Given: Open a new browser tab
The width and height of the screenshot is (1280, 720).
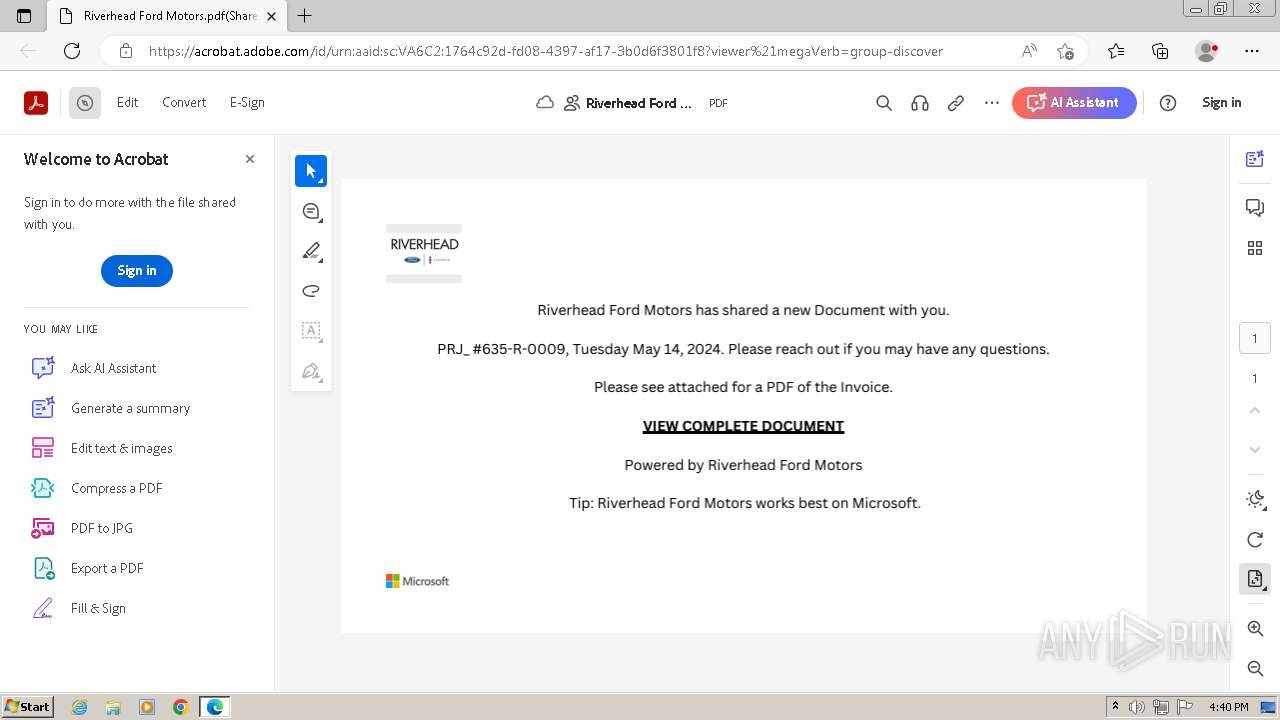Looking at the screenshot, I should coord(305,15).
